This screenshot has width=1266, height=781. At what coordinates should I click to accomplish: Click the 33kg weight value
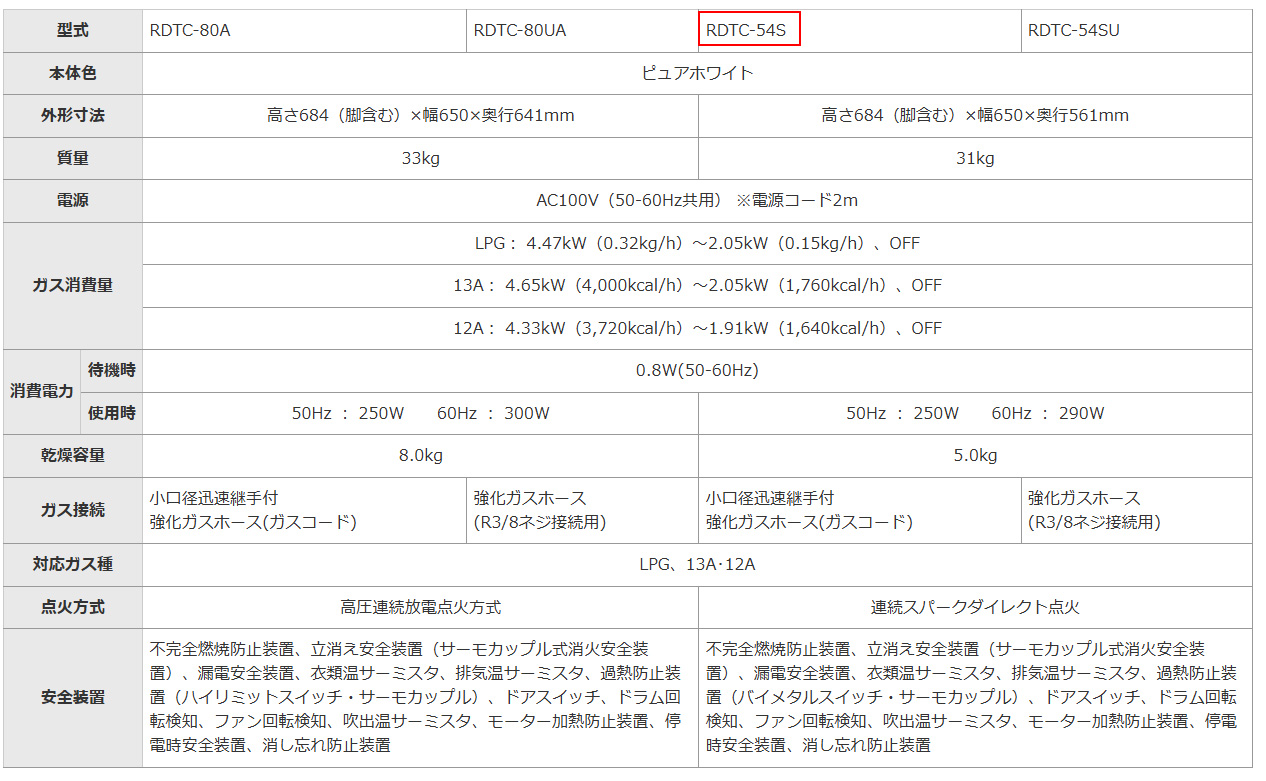tap(420, 158)
